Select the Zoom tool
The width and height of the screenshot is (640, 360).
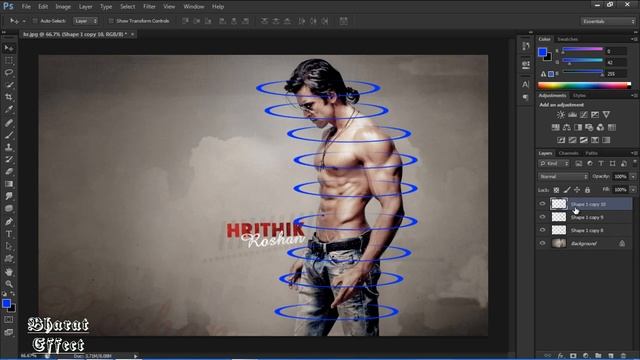point(9,284)
